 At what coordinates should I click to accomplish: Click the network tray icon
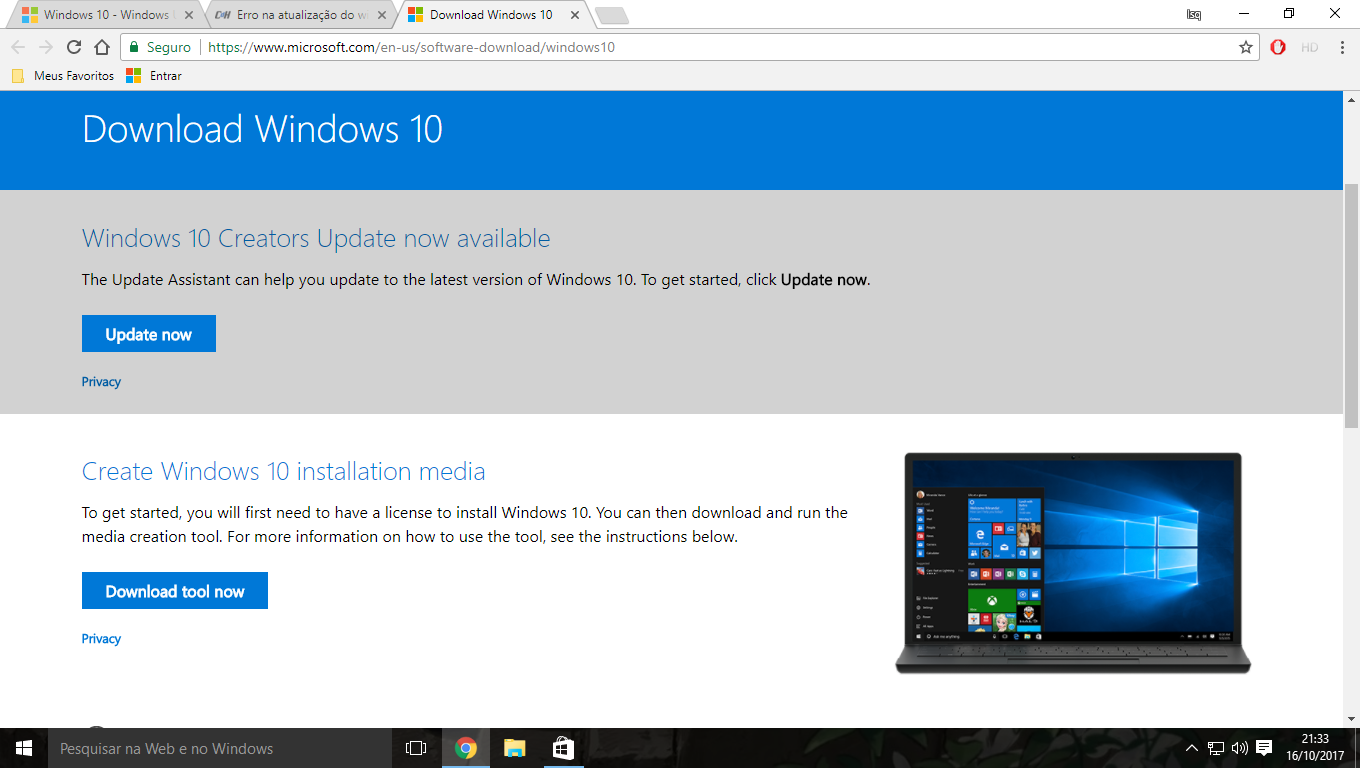1216,748
